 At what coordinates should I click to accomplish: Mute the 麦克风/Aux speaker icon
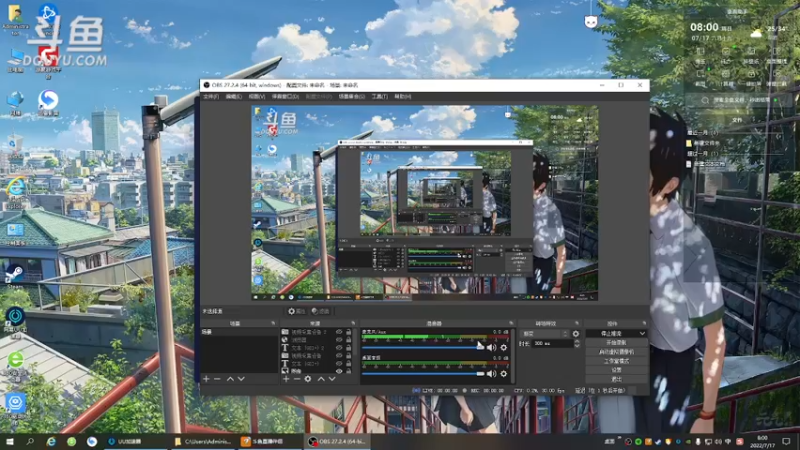[491, 347]
